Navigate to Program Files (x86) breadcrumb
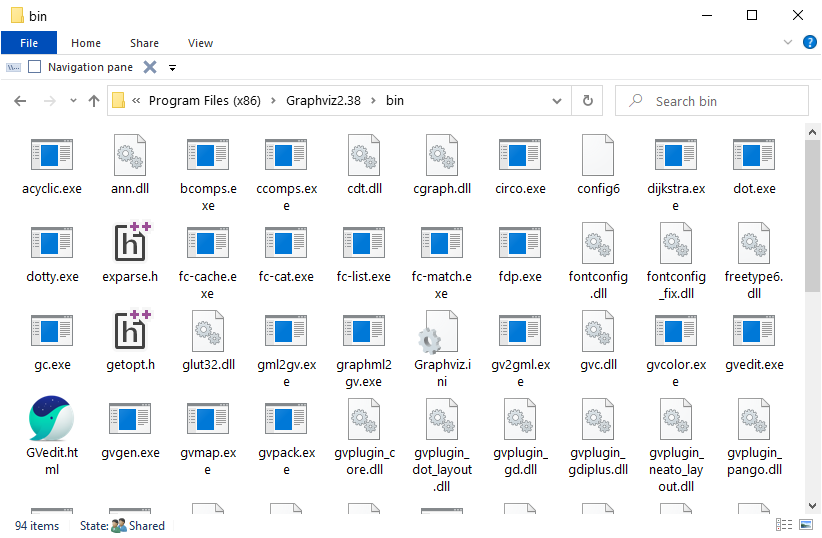This screenshot has width=822, height=538. coord(204,101)
